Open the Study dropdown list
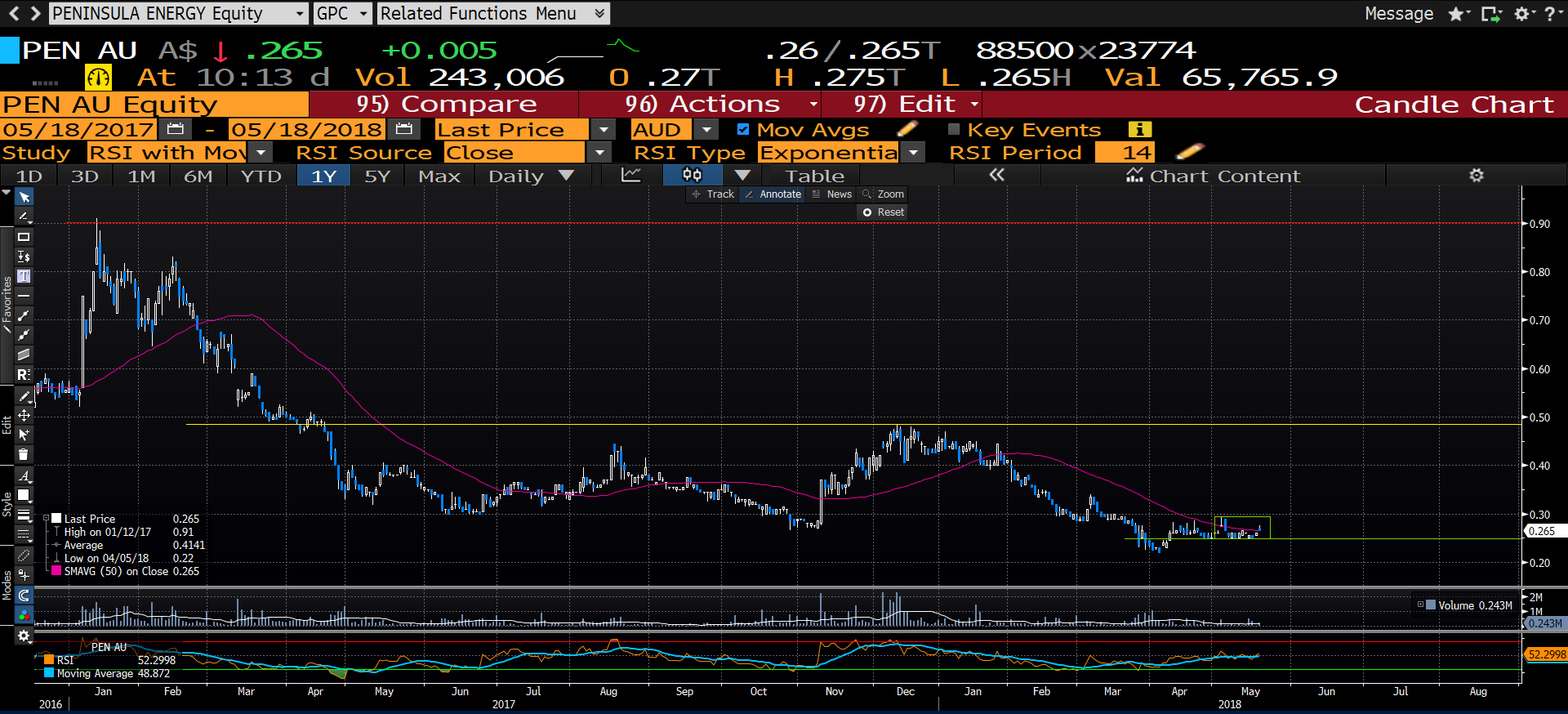 pos(261,152)
